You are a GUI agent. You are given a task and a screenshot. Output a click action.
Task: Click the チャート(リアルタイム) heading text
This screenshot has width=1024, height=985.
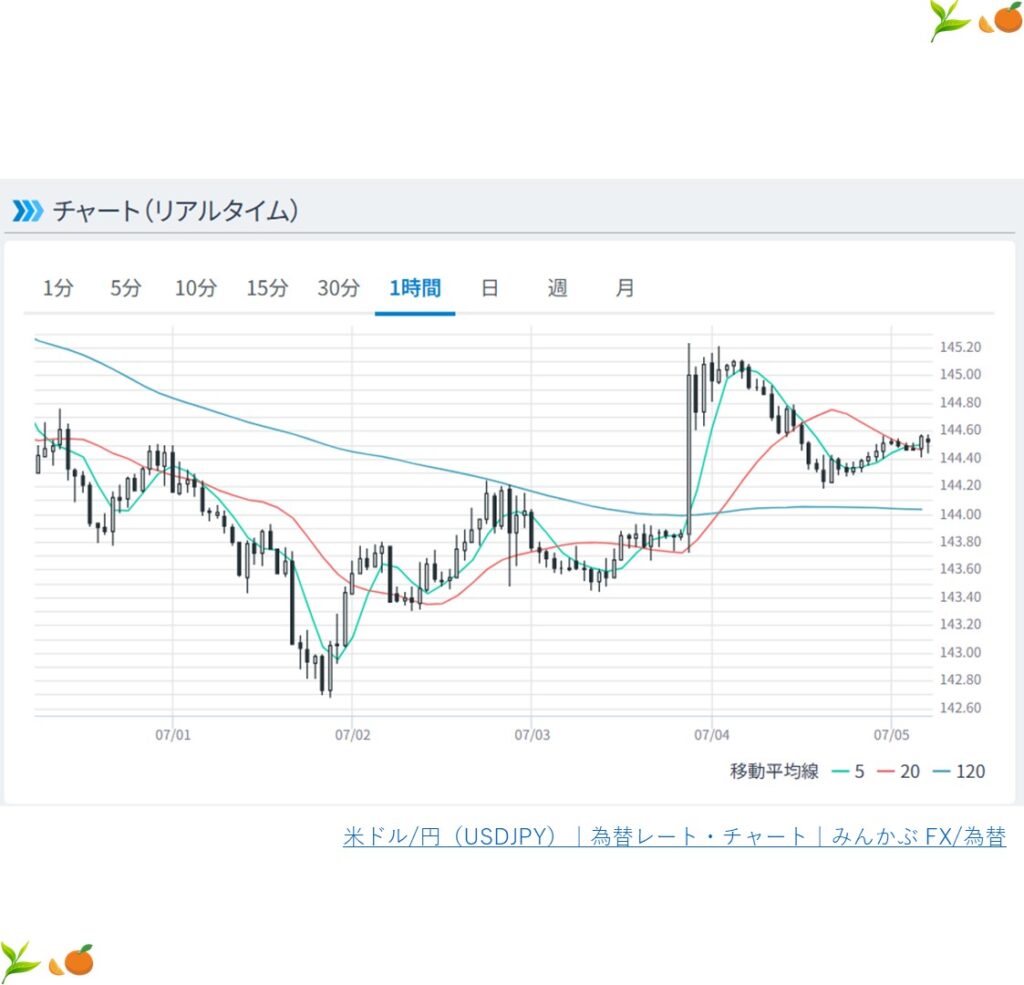[x=175, y=211]
